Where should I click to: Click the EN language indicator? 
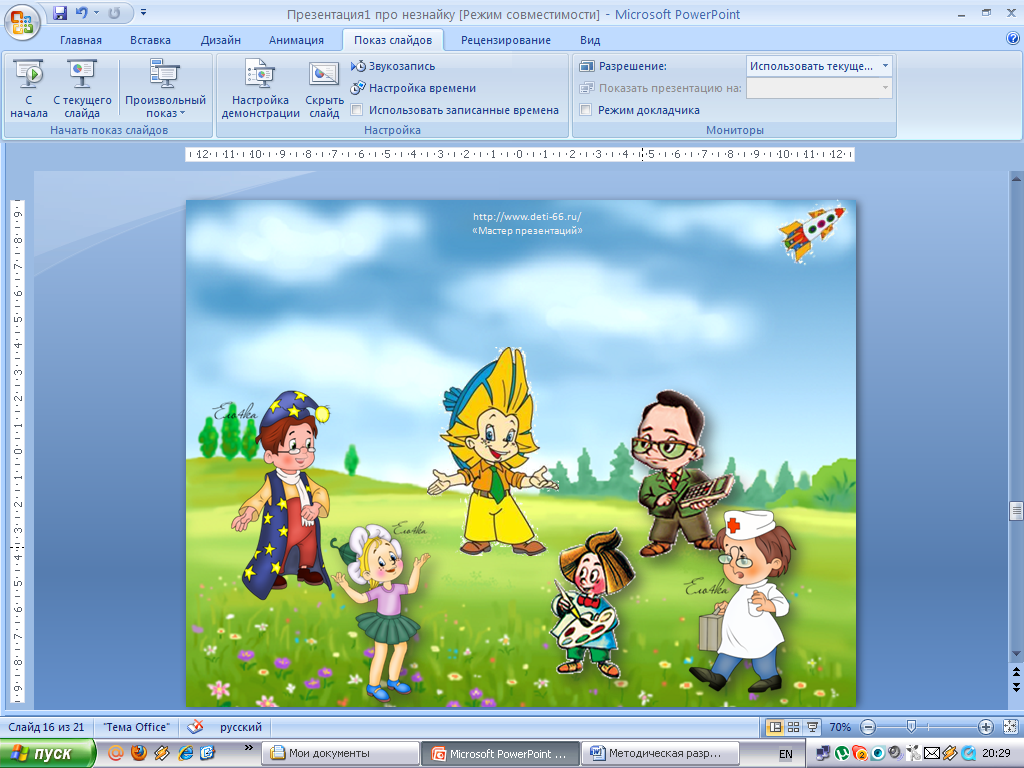coord(786,754)
